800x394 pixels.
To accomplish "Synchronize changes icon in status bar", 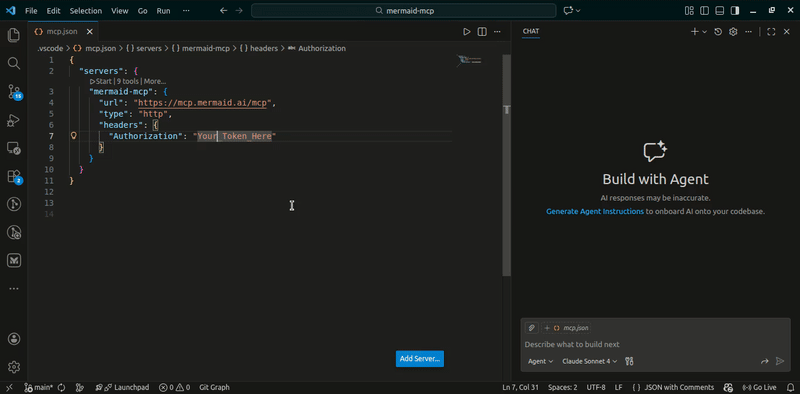I will click(x=62, y=387).
